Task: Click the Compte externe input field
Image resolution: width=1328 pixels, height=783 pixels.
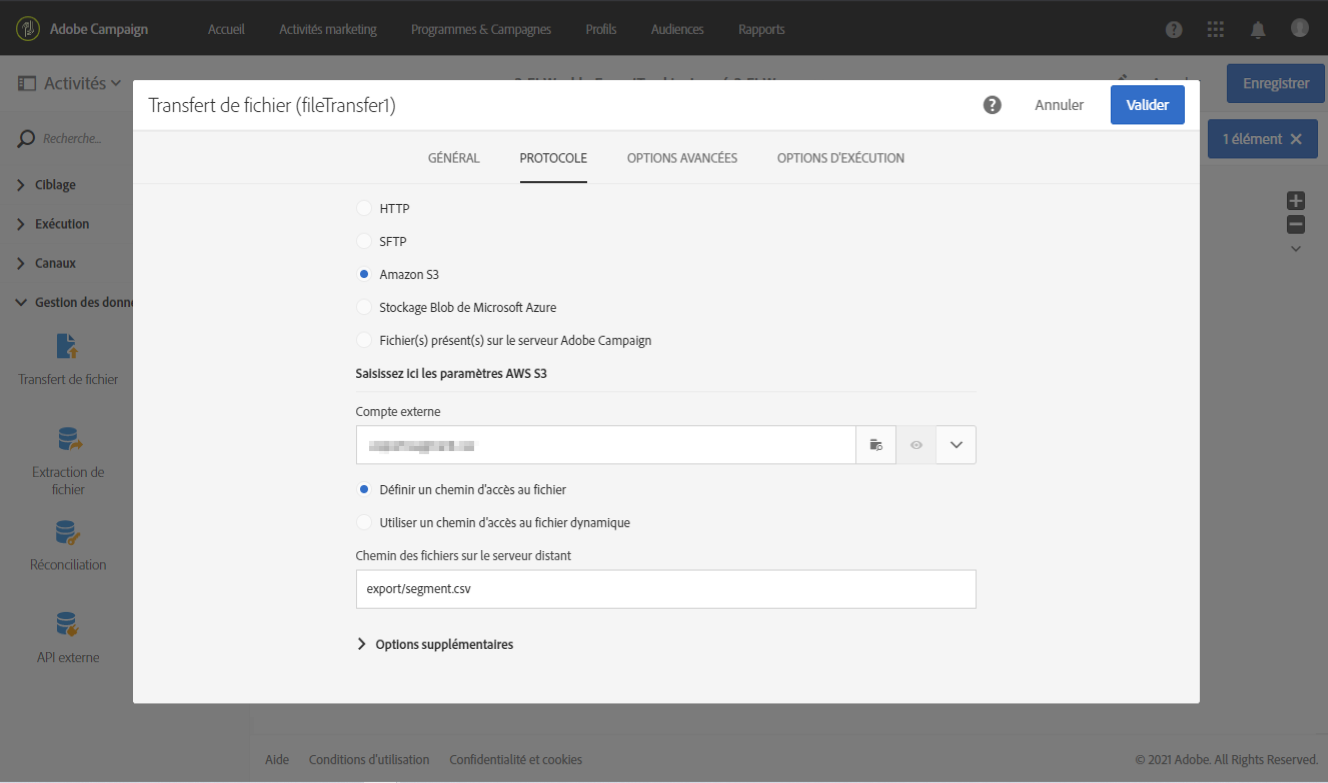Action: pos(606,445)
